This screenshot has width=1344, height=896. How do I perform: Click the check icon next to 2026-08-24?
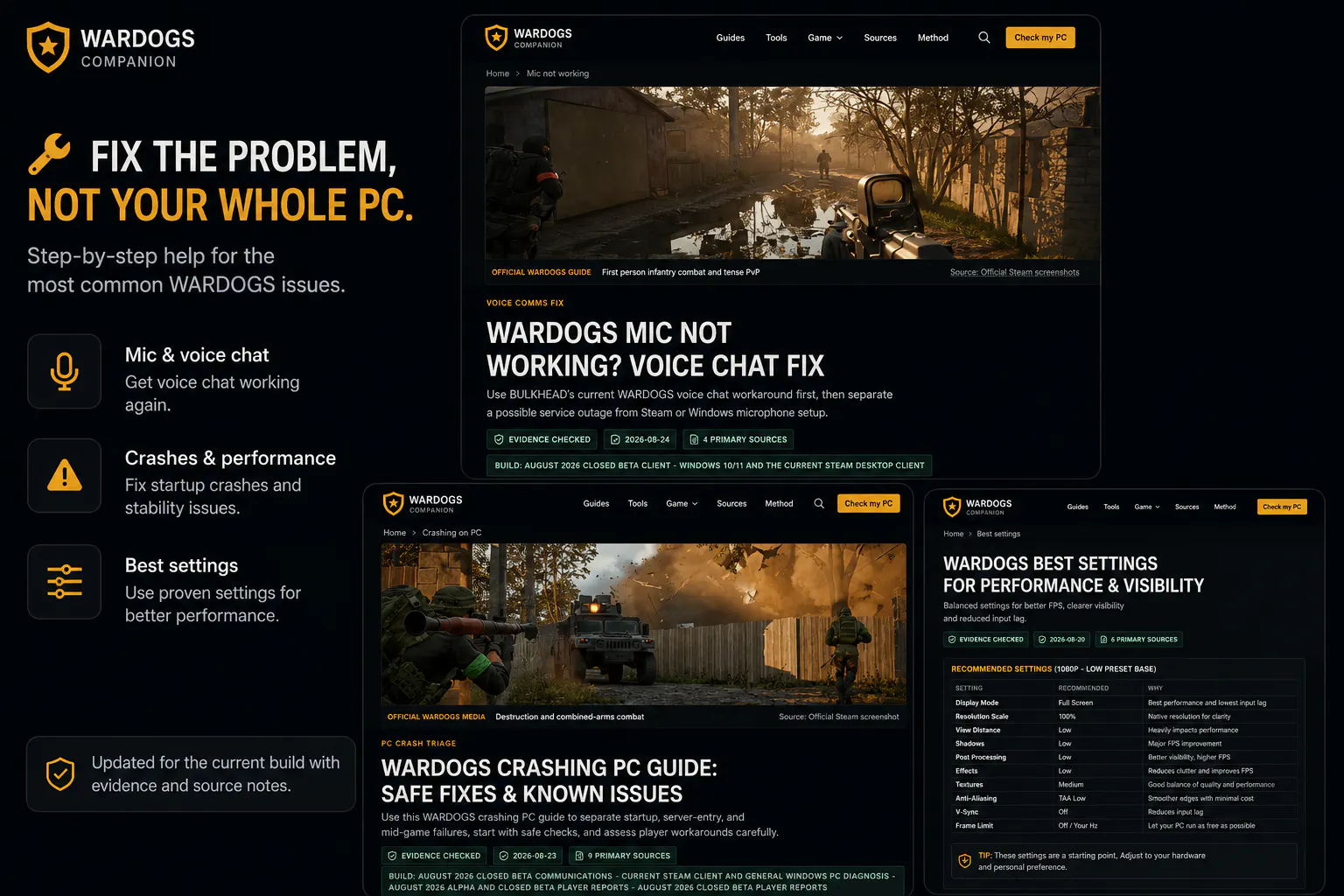pos(615,439)
